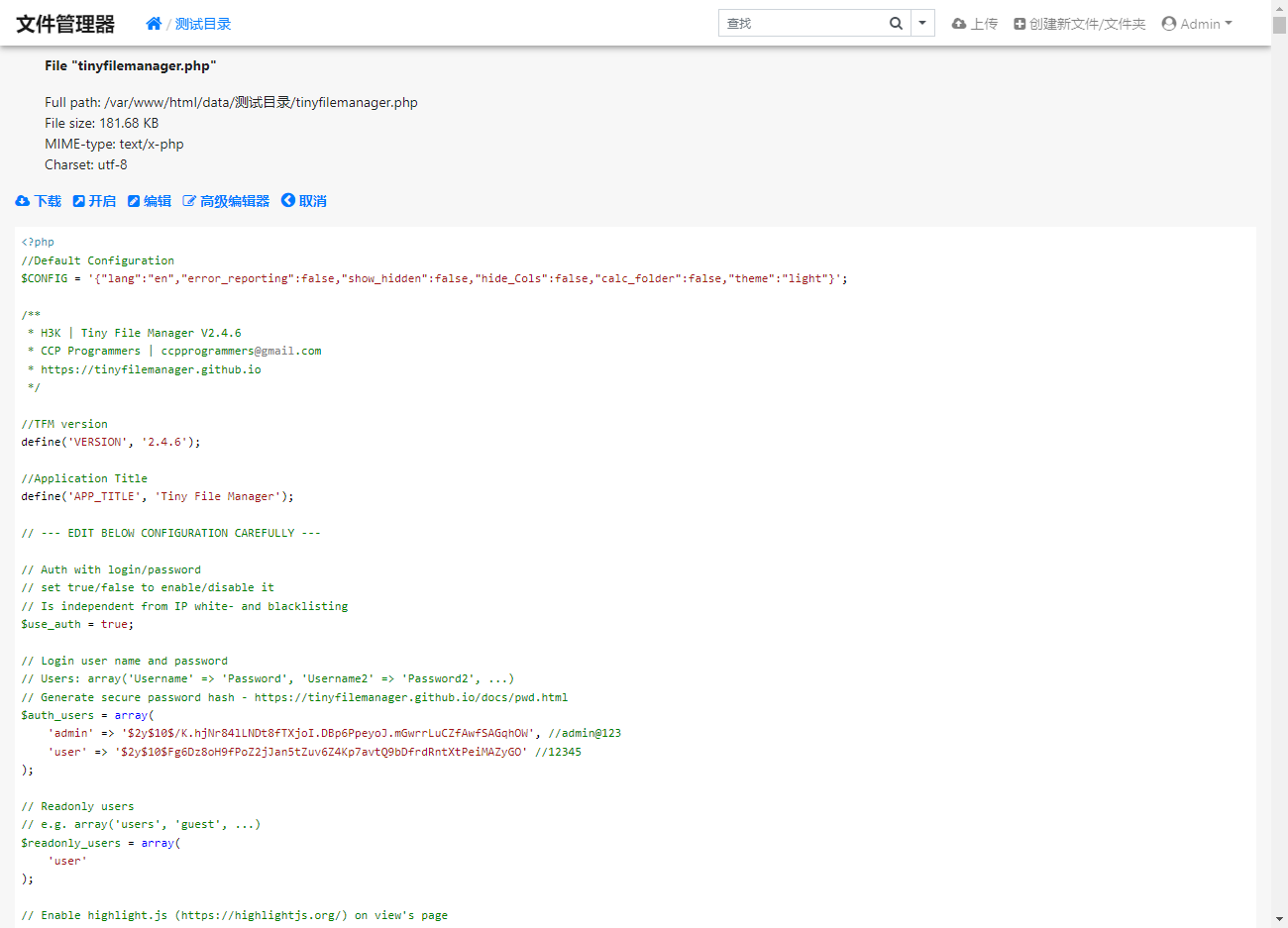The width and height of the screenshot is (1288, 928).
Task: Click the EDIT BELOW CONFIGURATION CAREFULLY comment
Action: click(x=171, y=533)
